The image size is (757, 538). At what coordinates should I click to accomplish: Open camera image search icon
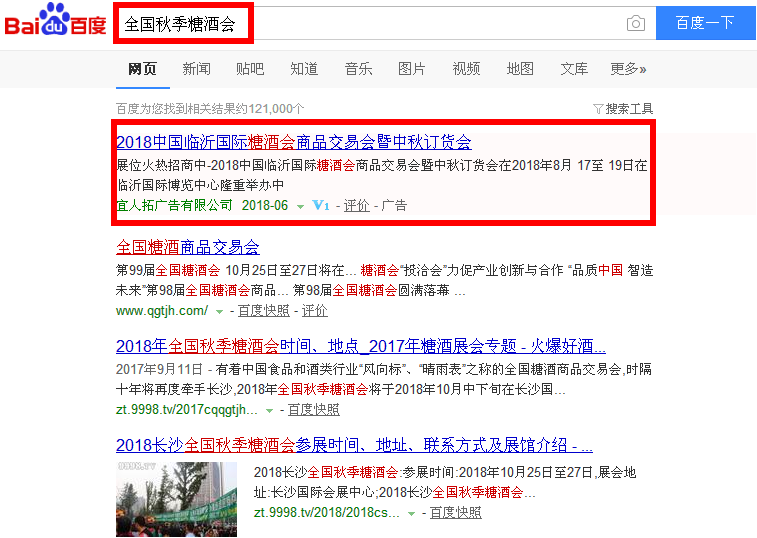635,23
